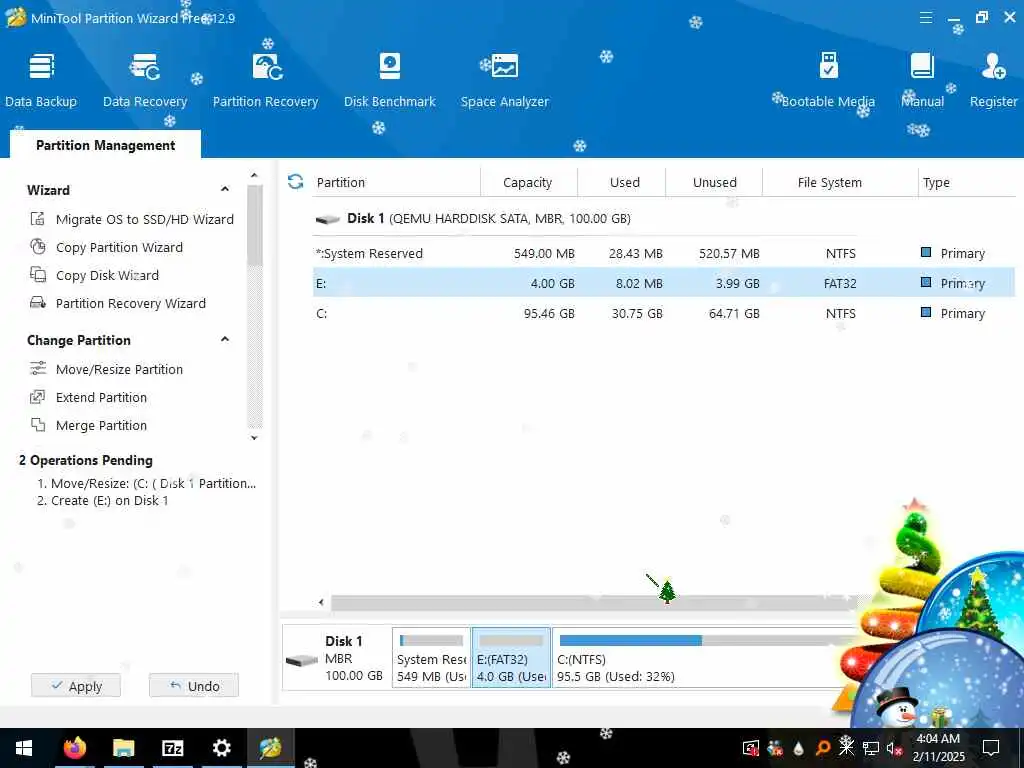Open the Partition Recovery tool

(x=265, y=80)
